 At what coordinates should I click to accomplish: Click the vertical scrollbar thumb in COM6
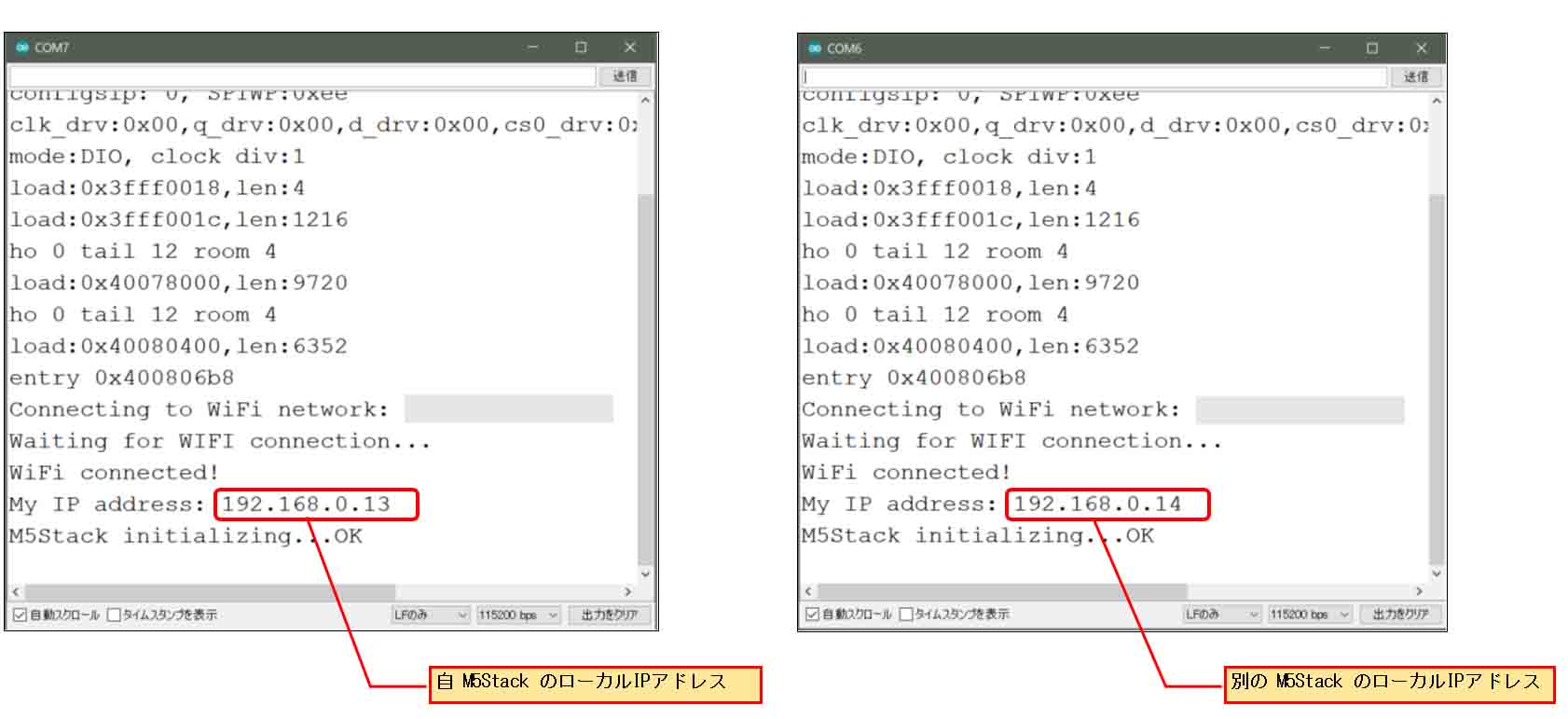point(1437,379)
